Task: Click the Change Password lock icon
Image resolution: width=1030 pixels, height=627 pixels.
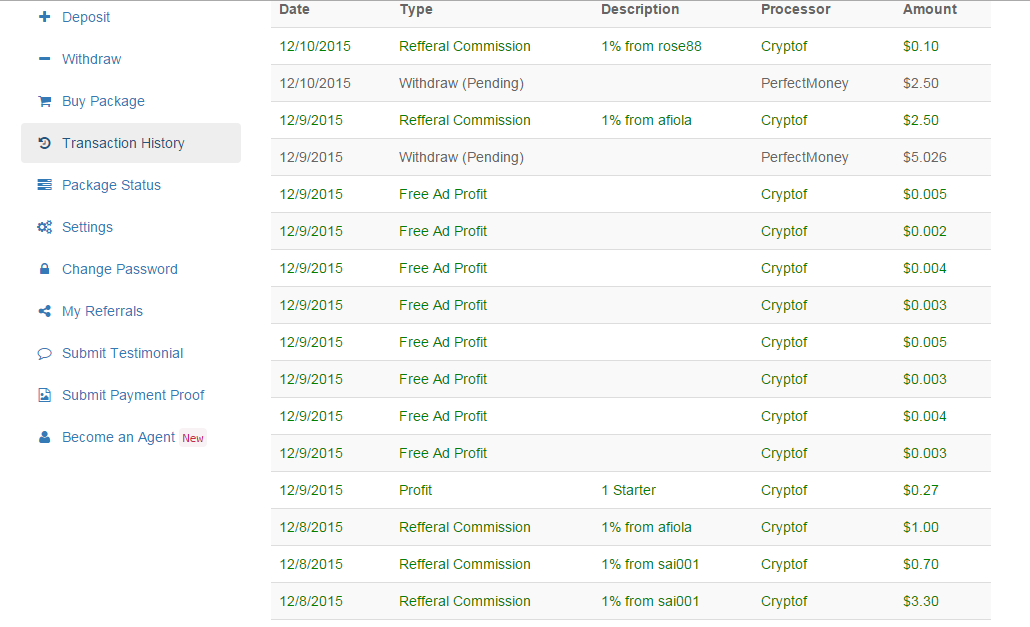Action: 44,269
